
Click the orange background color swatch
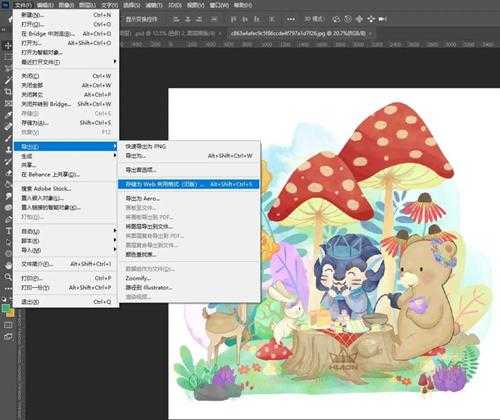[11, 313]
